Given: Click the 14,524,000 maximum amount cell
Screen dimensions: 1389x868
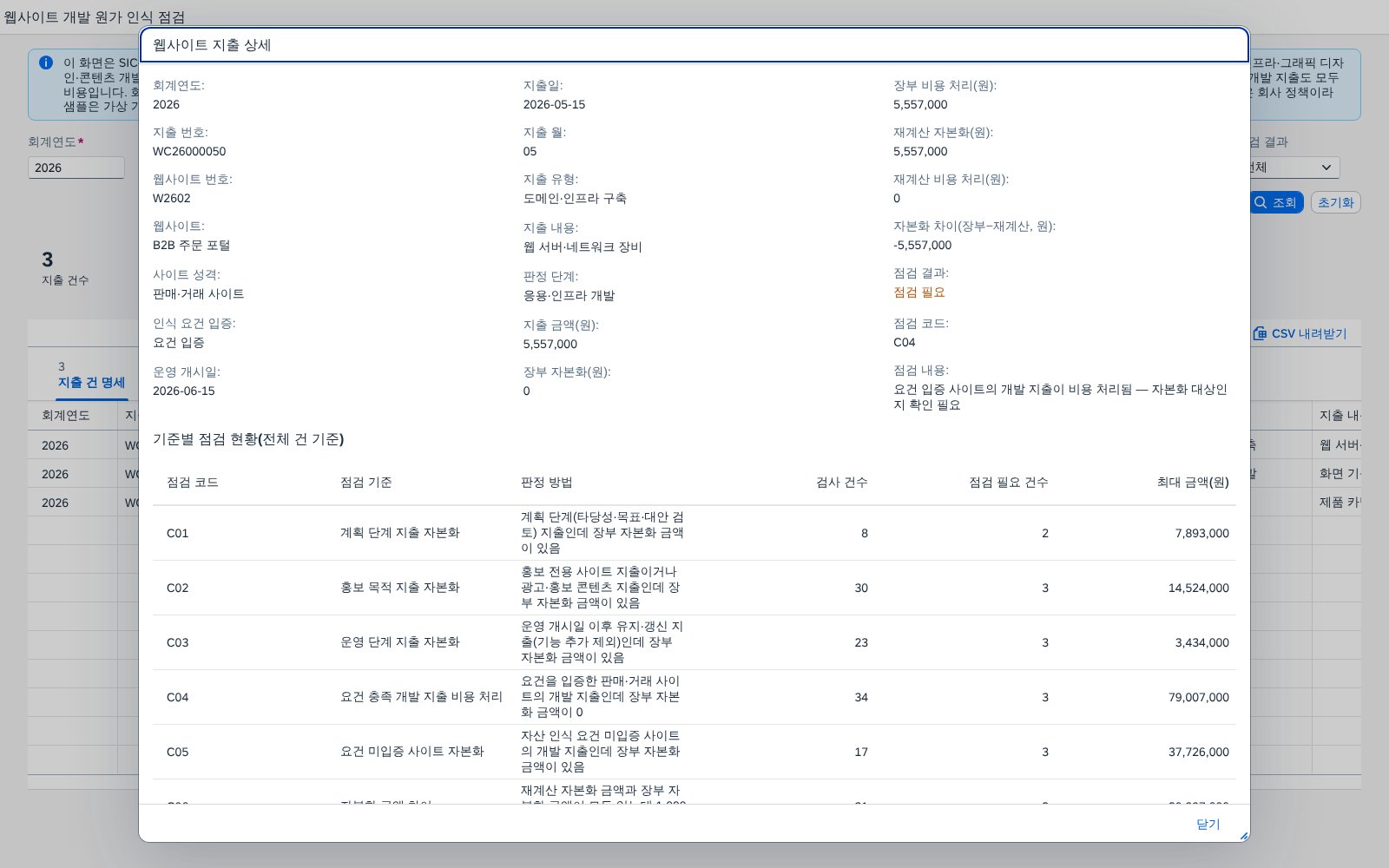Looking at the screenshot, I should click(1199, 588).
